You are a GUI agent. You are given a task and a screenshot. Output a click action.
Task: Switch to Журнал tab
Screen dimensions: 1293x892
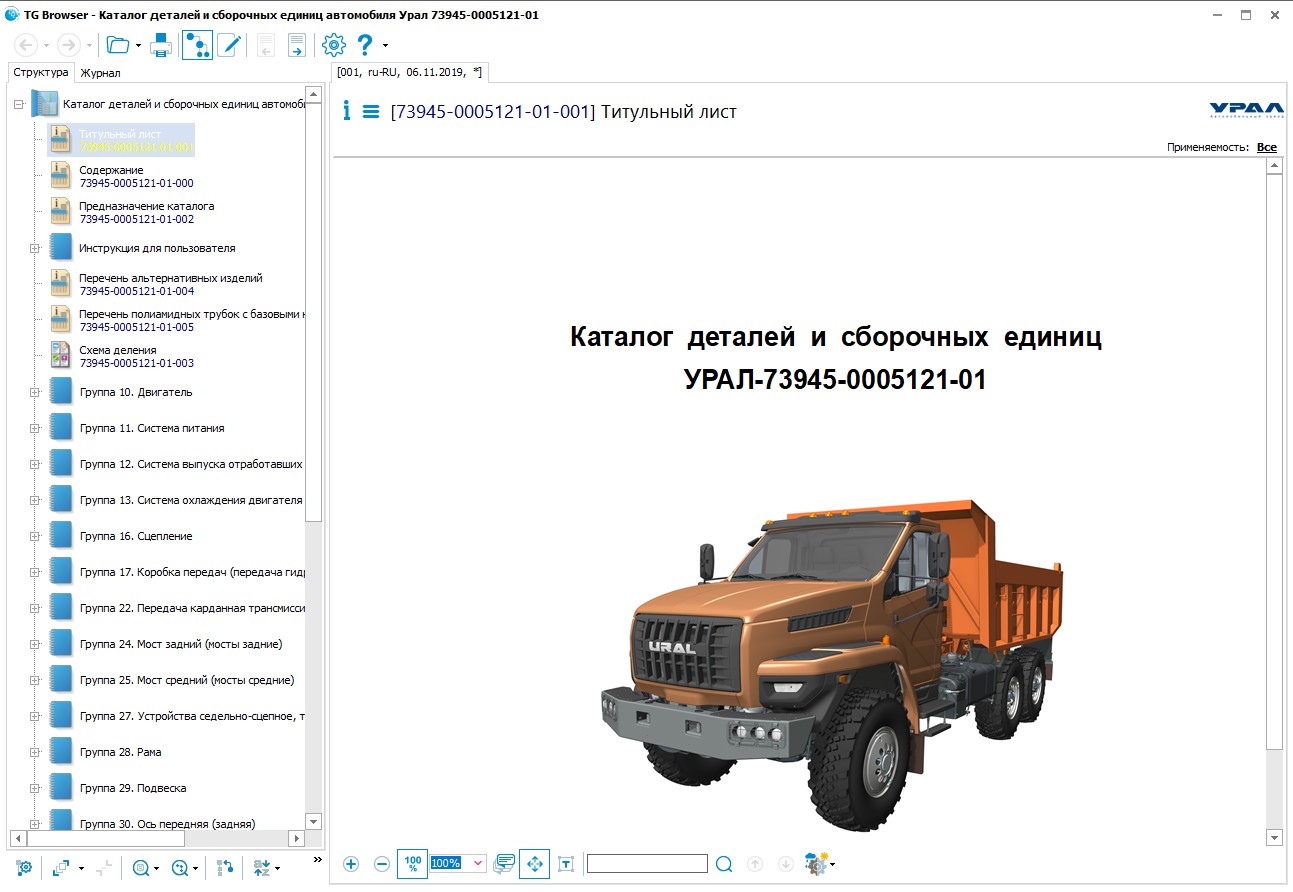[101, 73]
